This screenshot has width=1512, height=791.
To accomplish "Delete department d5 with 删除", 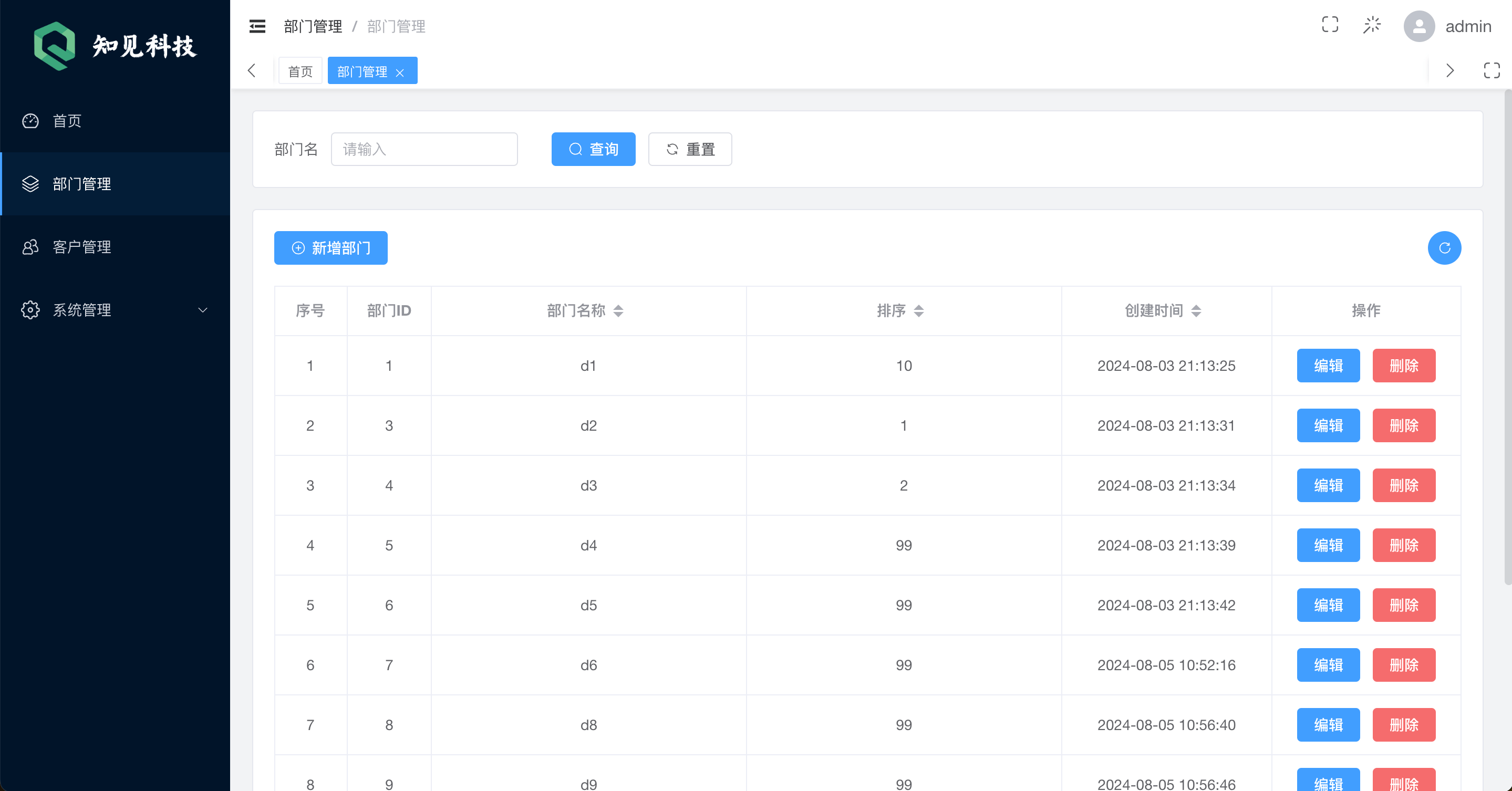I will (x=1403, y=605).
